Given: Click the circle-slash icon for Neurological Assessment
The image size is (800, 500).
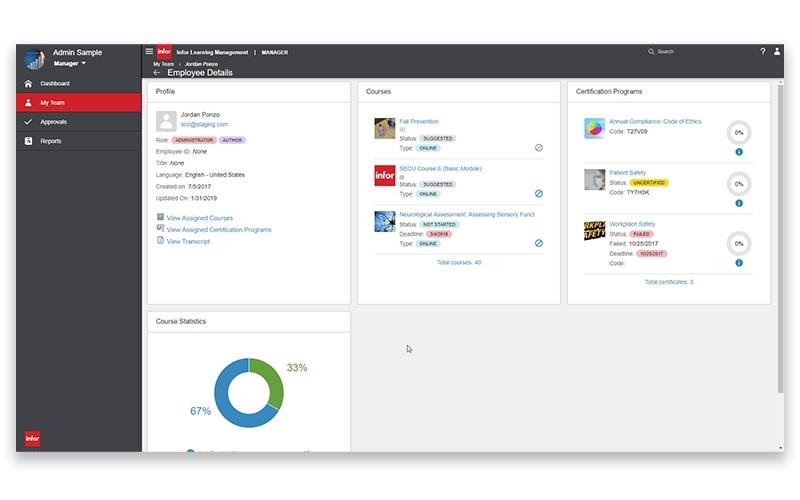Looking at the screenshot, I should (539, 243).
